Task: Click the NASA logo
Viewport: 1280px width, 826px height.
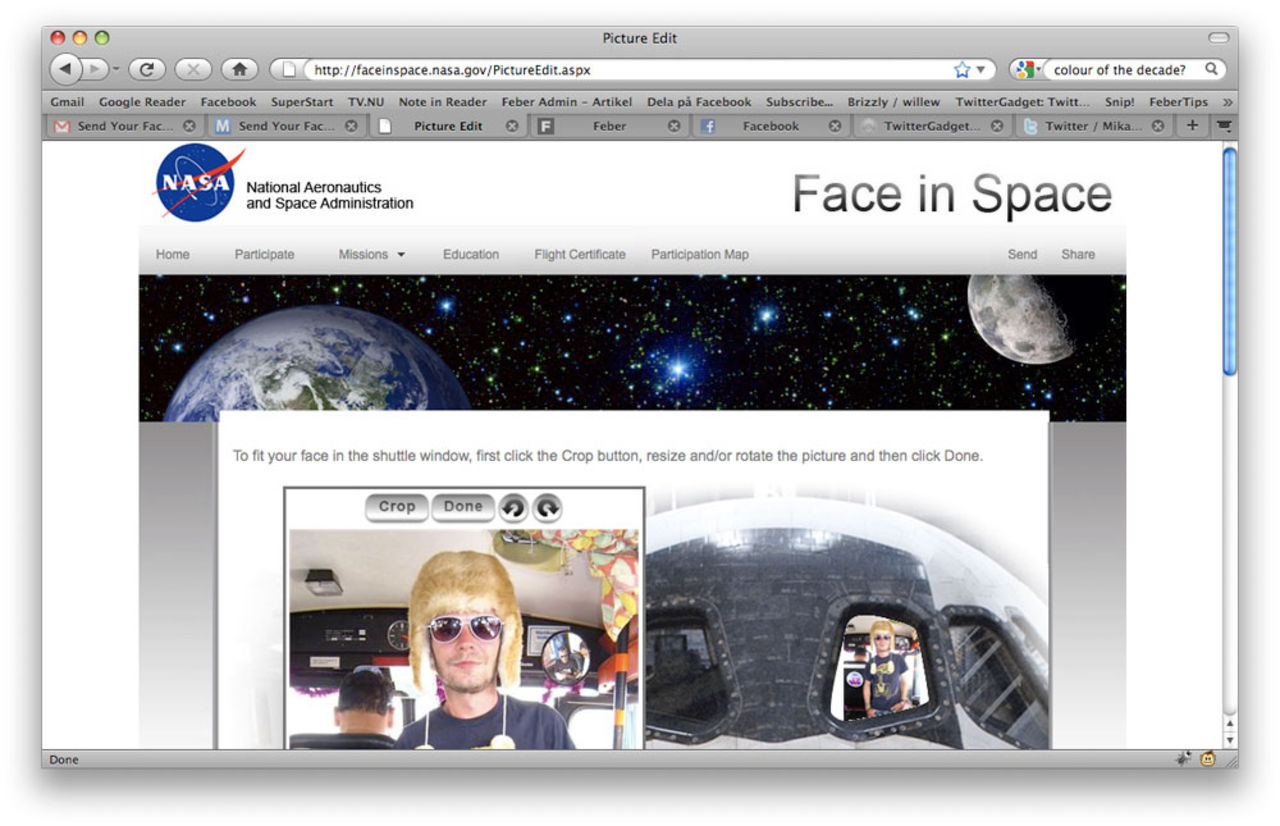Action: [x=197, y=182]
